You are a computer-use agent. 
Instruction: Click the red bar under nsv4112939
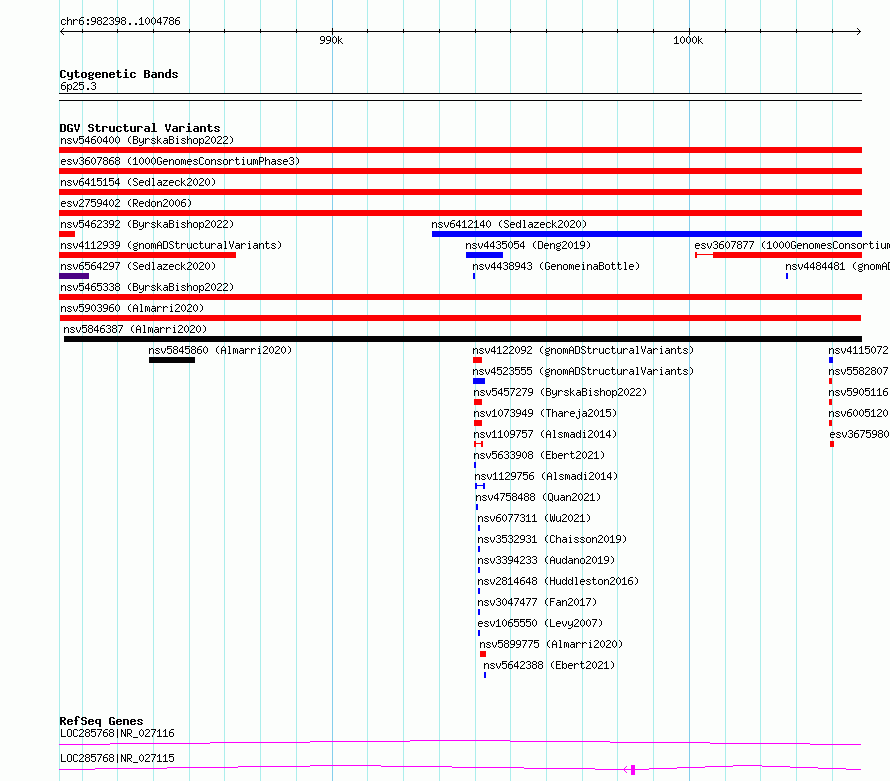pyautogui.click(x=148, y=255)
